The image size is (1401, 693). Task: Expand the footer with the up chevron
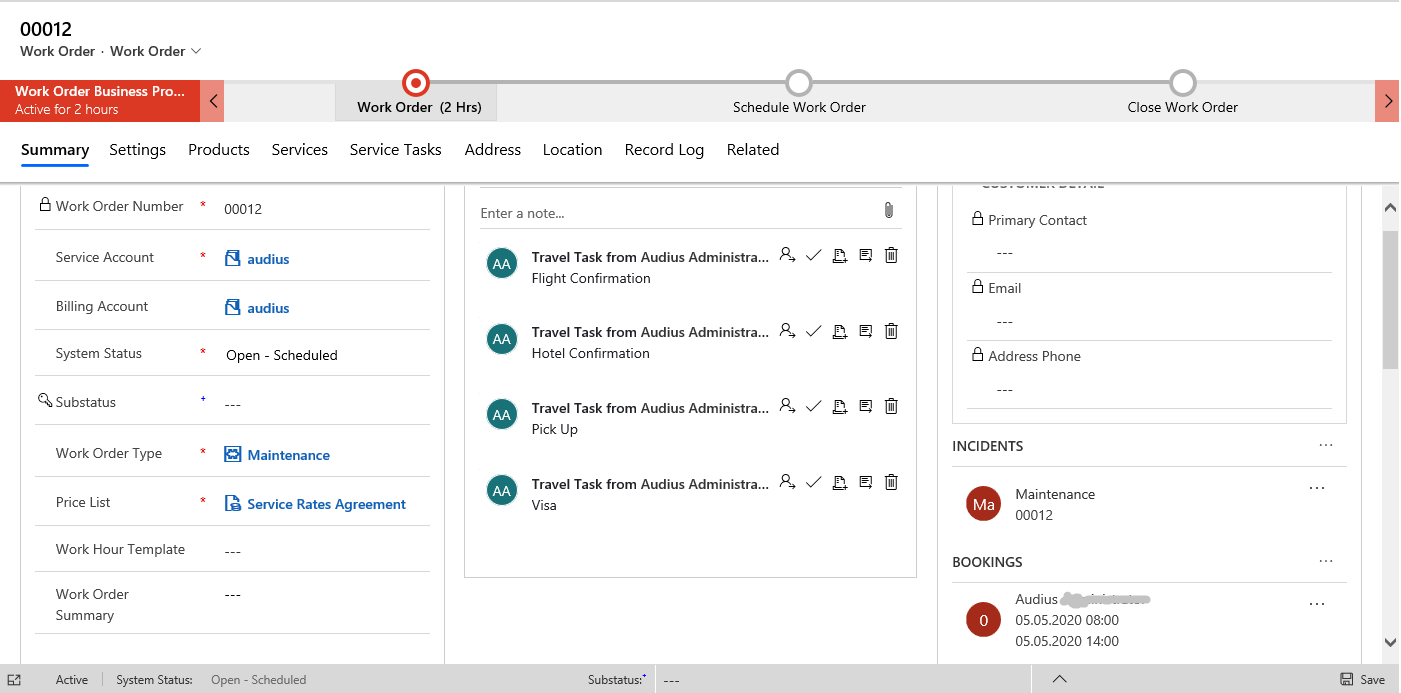click(1059, 680)
